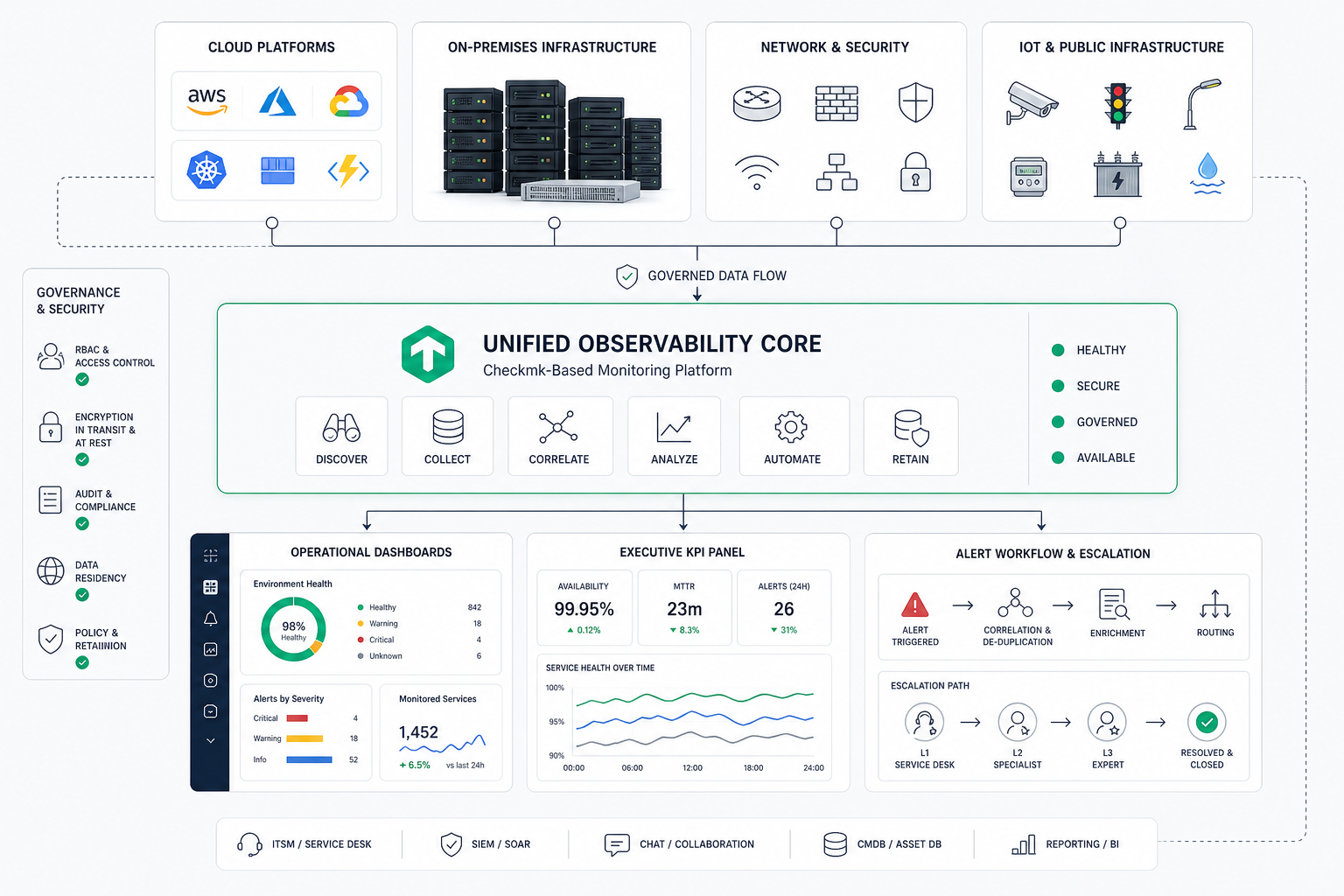Select the Correlation & De-duplication node icon

[1015, 603]
